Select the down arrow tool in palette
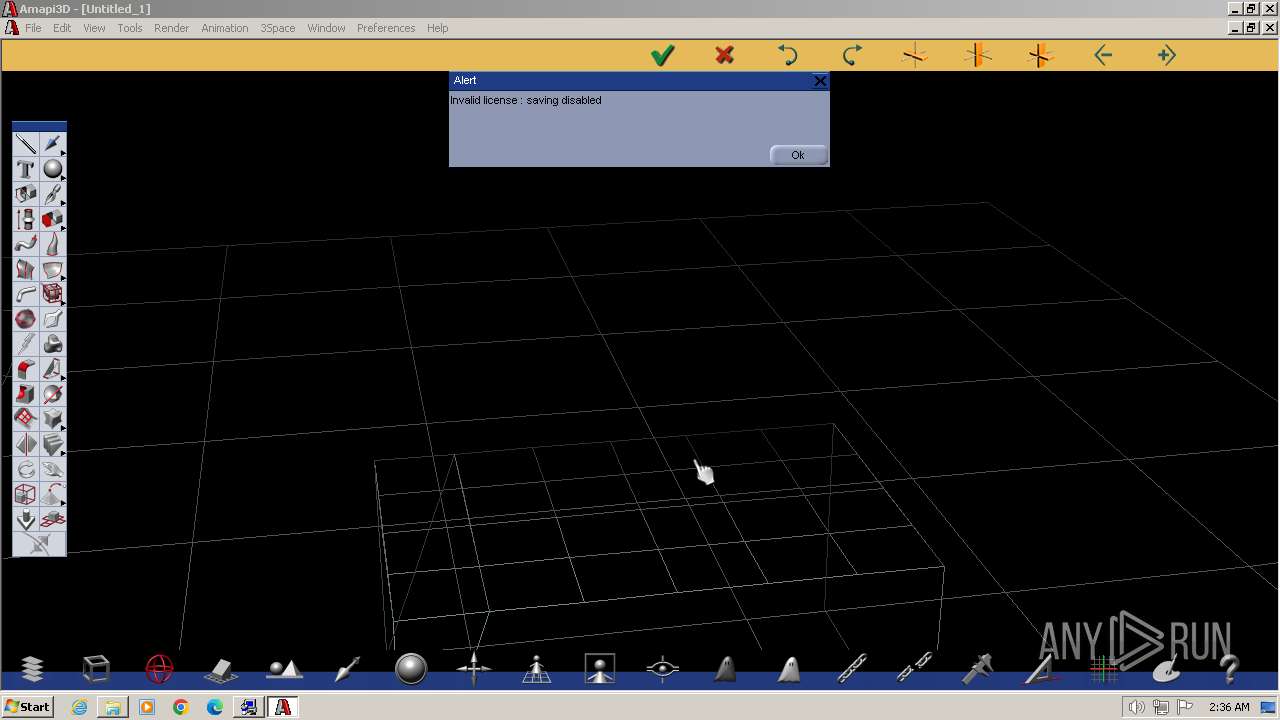1280x720 pixels. (x=25, y=520)
